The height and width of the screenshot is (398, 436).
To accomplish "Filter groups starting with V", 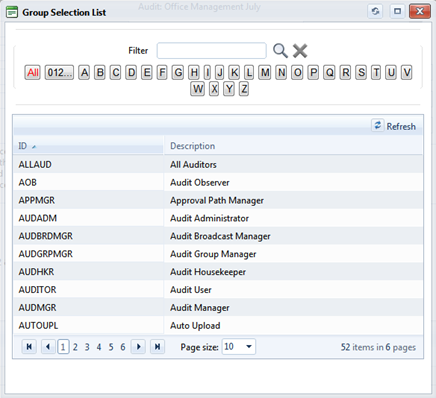I will (407, 72).
